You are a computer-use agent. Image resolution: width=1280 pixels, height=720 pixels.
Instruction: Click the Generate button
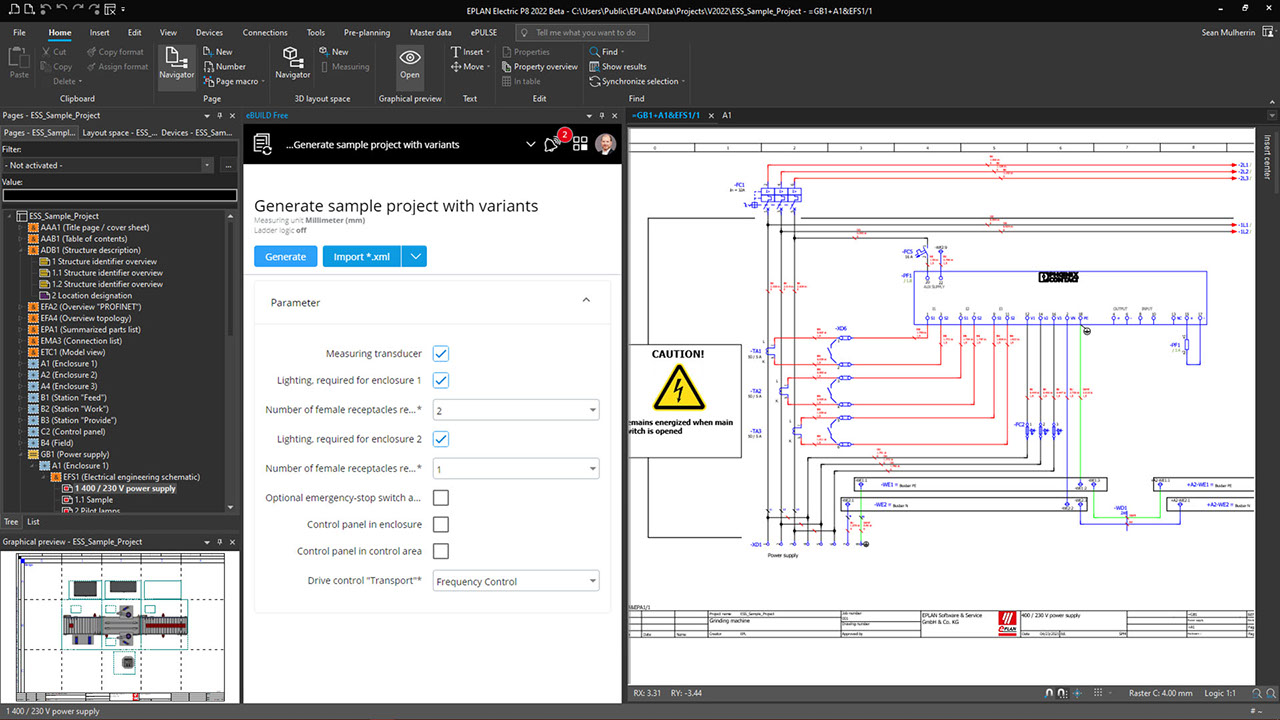(285, 257)
